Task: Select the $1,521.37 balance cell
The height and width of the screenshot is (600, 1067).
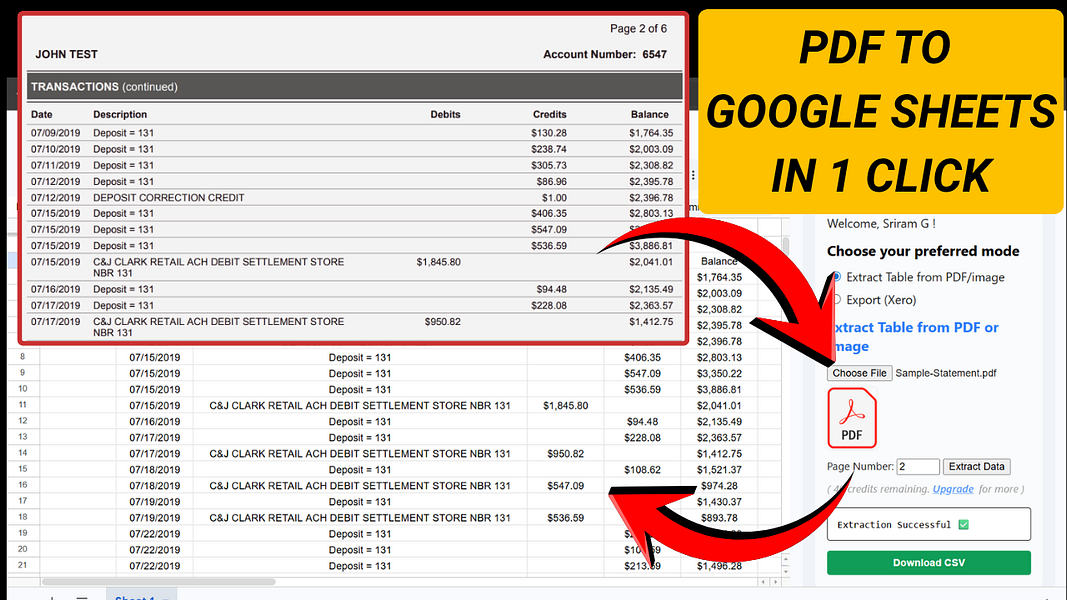Action: point(719,469)
